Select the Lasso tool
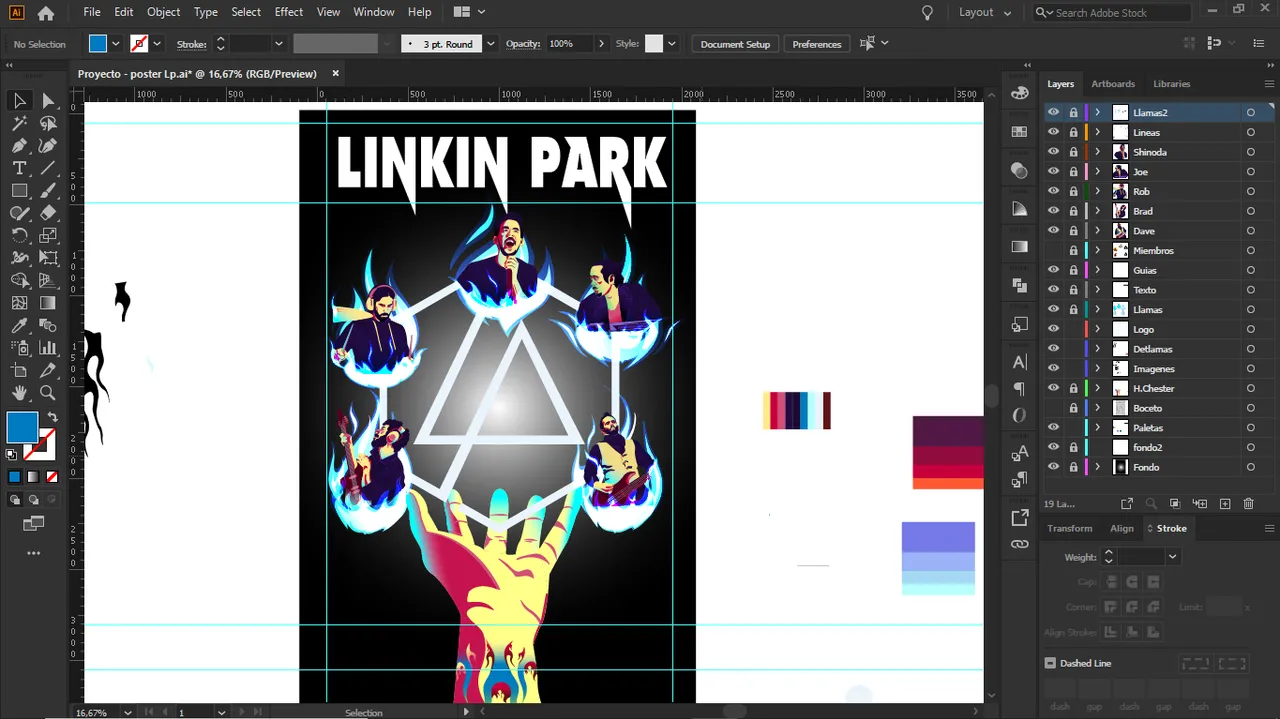1280x719 pixels. 48,123
